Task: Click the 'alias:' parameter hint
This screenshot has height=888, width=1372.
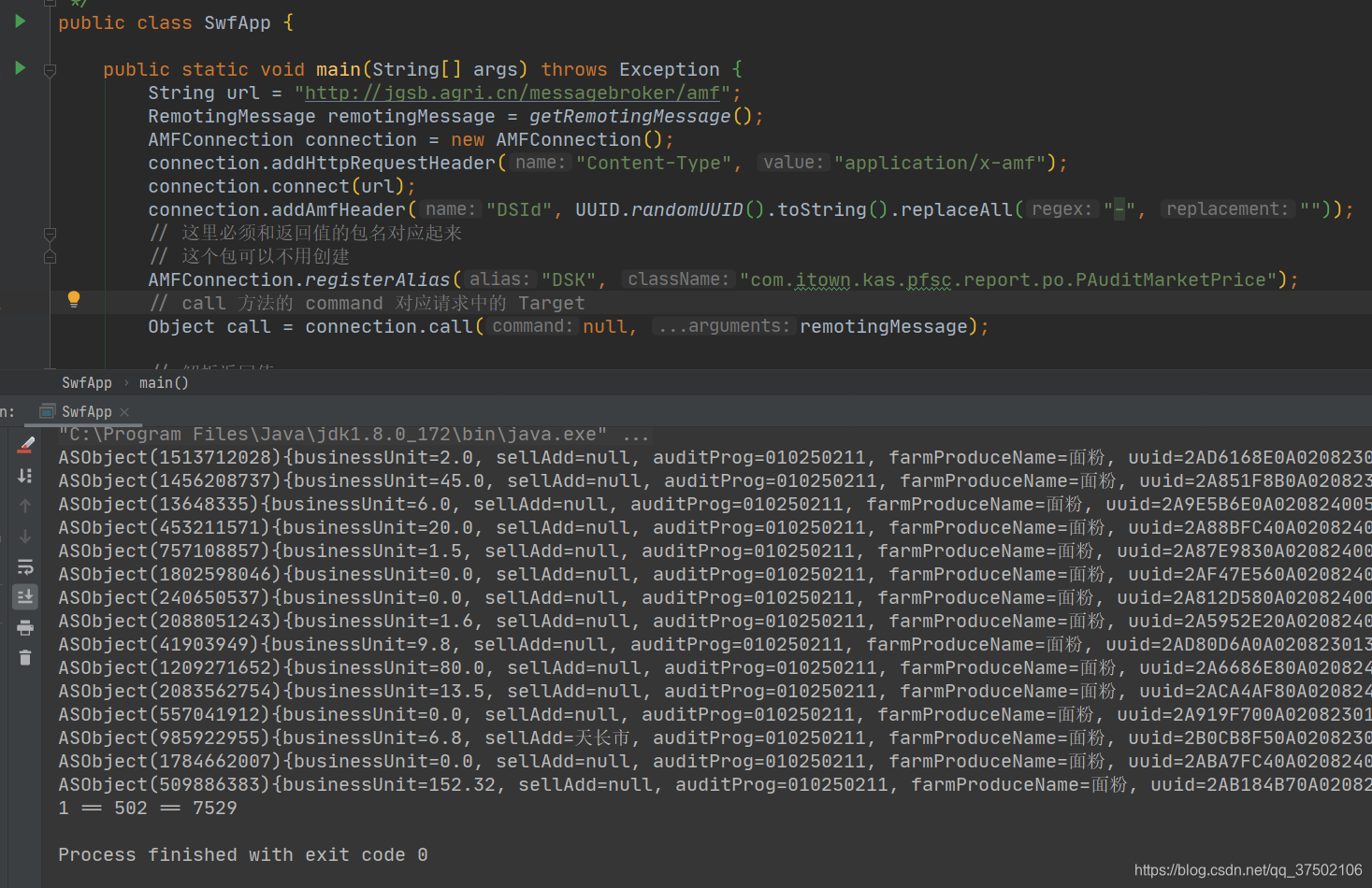Action: (x=499, y=279)
